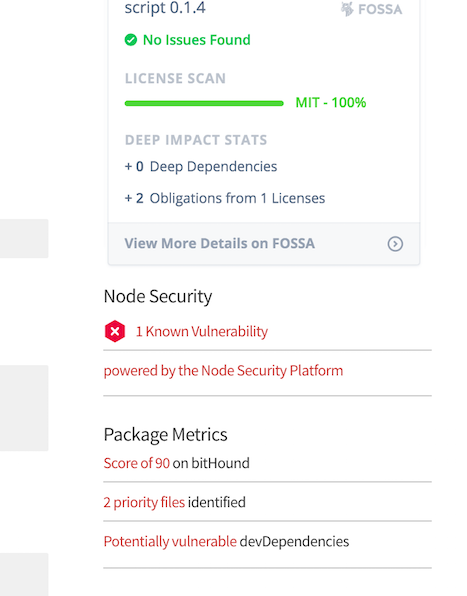Click the 'on bitHound' text
The width and height of the screenshot is (467, 596).
(x=211, y=463)
